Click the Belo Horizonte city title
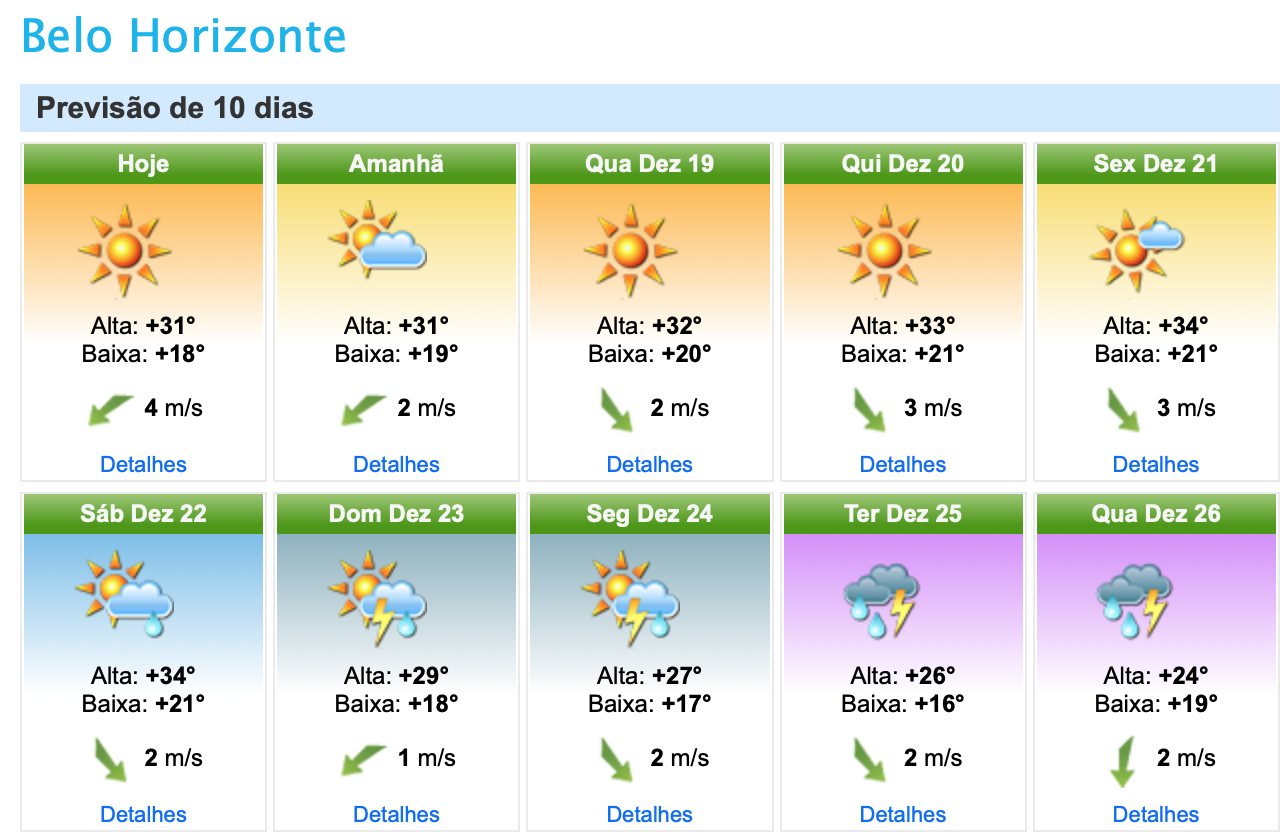1286x836 pixels. point(184,37)
